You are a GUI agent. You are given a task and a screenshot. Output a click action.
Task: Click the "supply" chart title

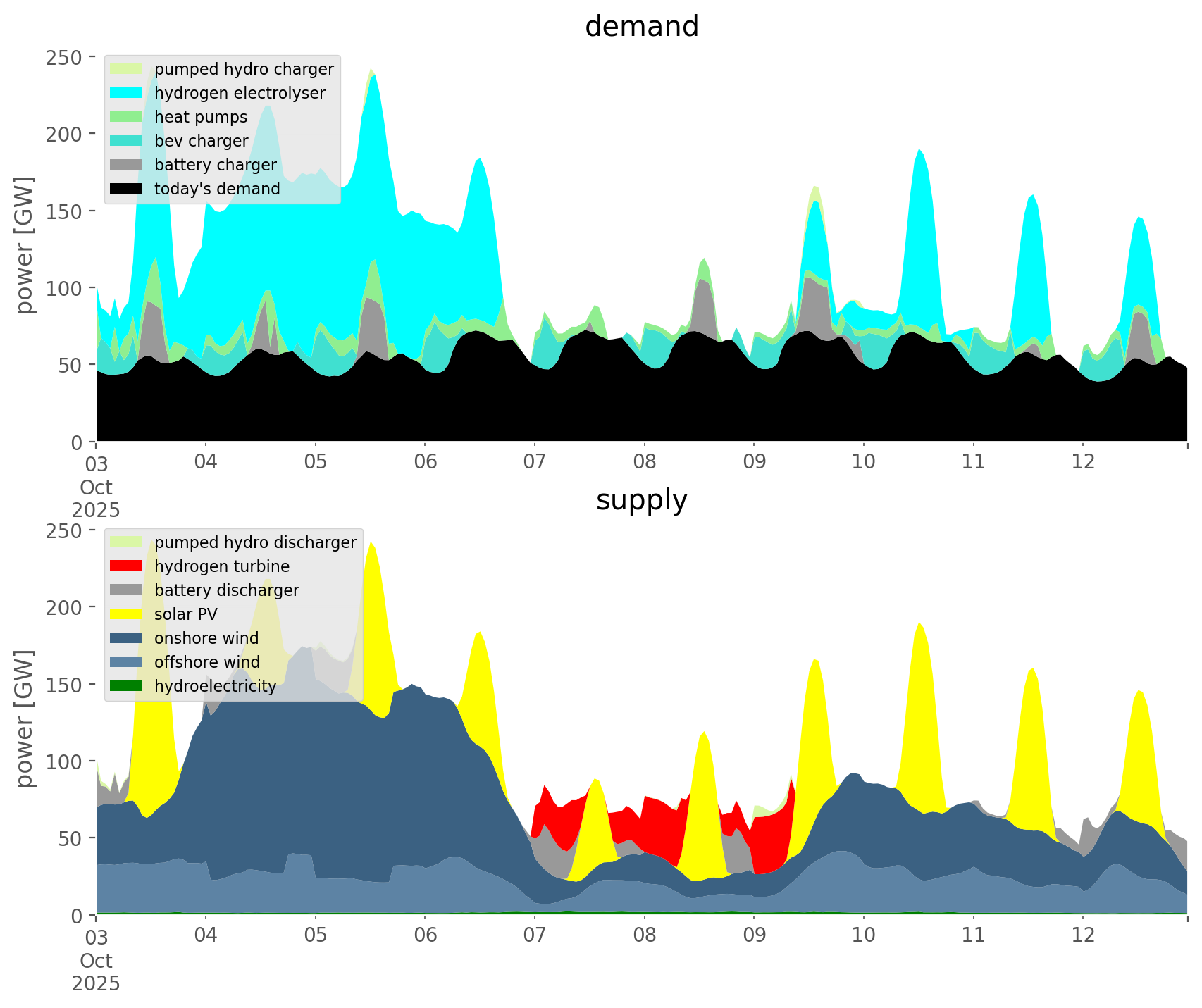tap(641, 500)
